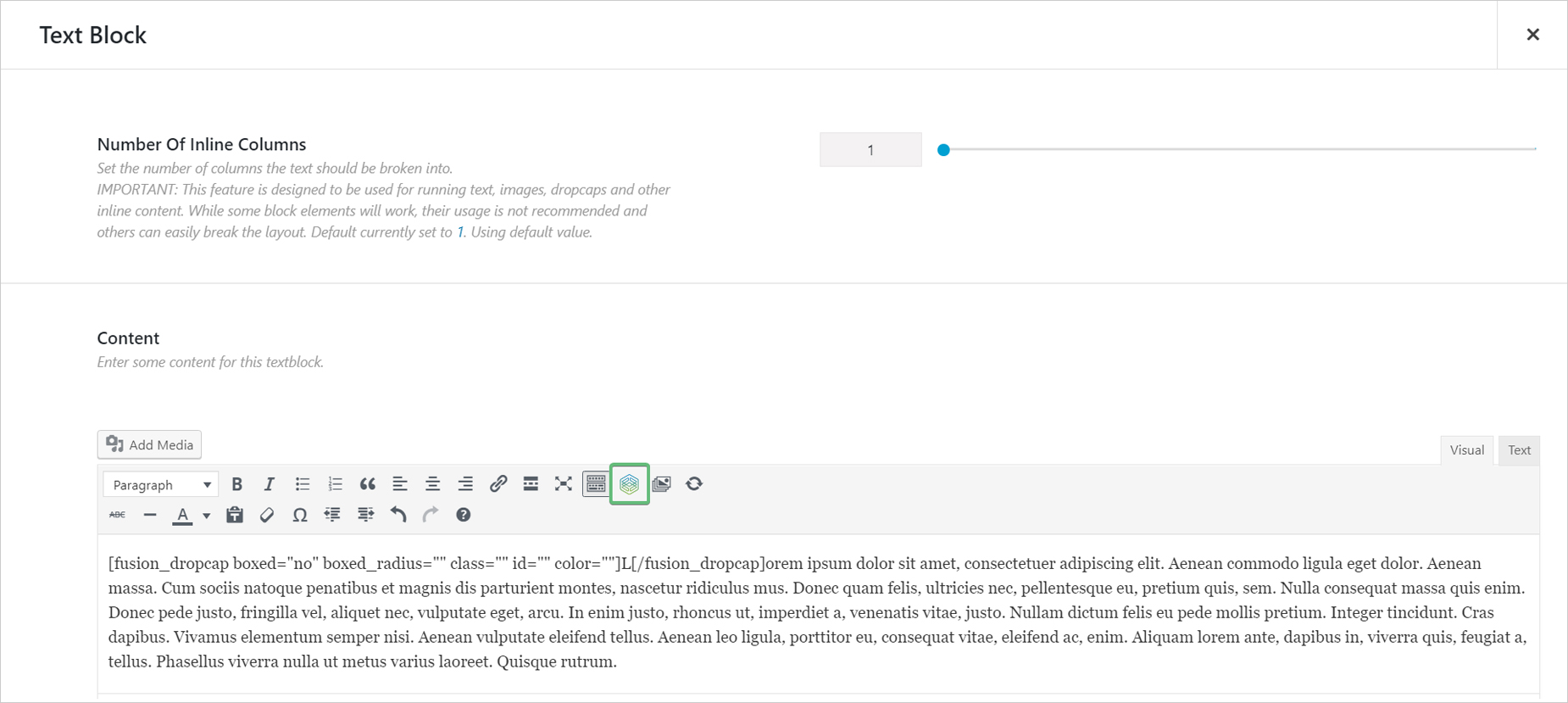Click the default value link '1'
Viewport: 1568px width, 703px height.
coord(460,232)
